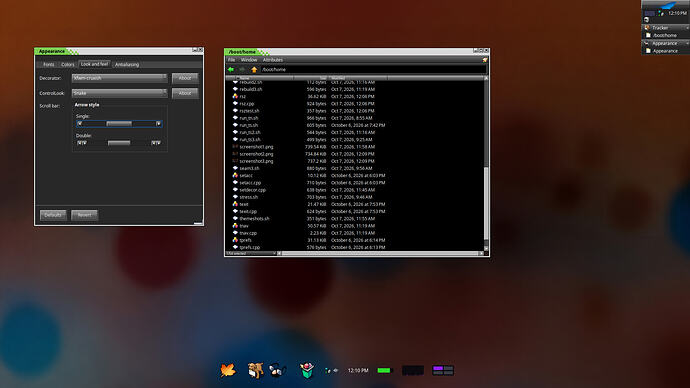Image resolution: width=690 pixels, height=388 pixels.
Task: Switch to the Colors tab
Action: coord(68,65)
